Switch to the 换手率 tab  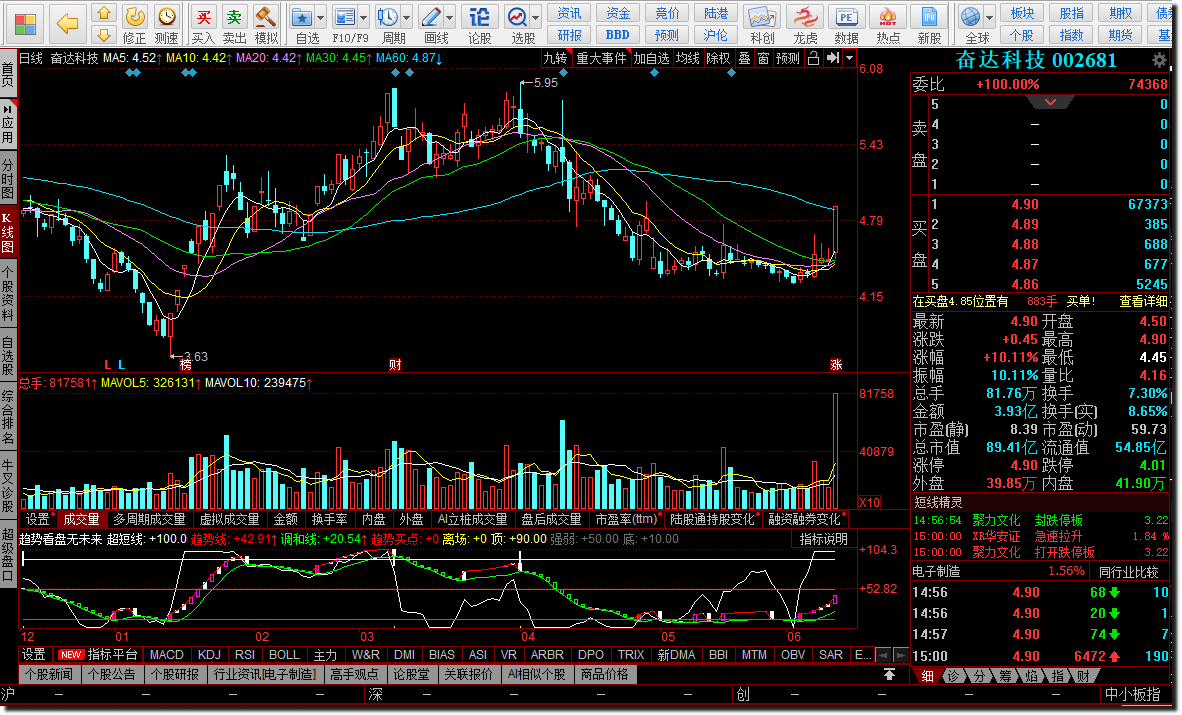coord(329,519)
